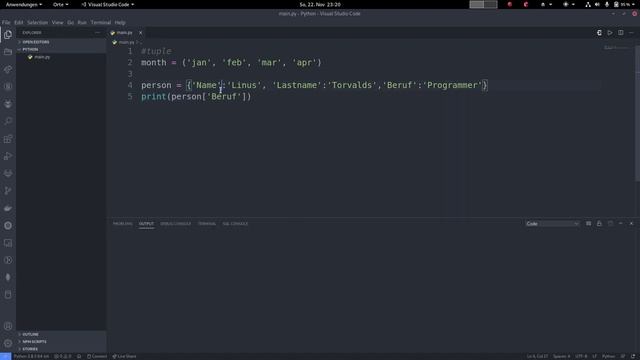Open the Extensions view
The image size is (640, 360).
pyautogui.click(x=8, y=139)
